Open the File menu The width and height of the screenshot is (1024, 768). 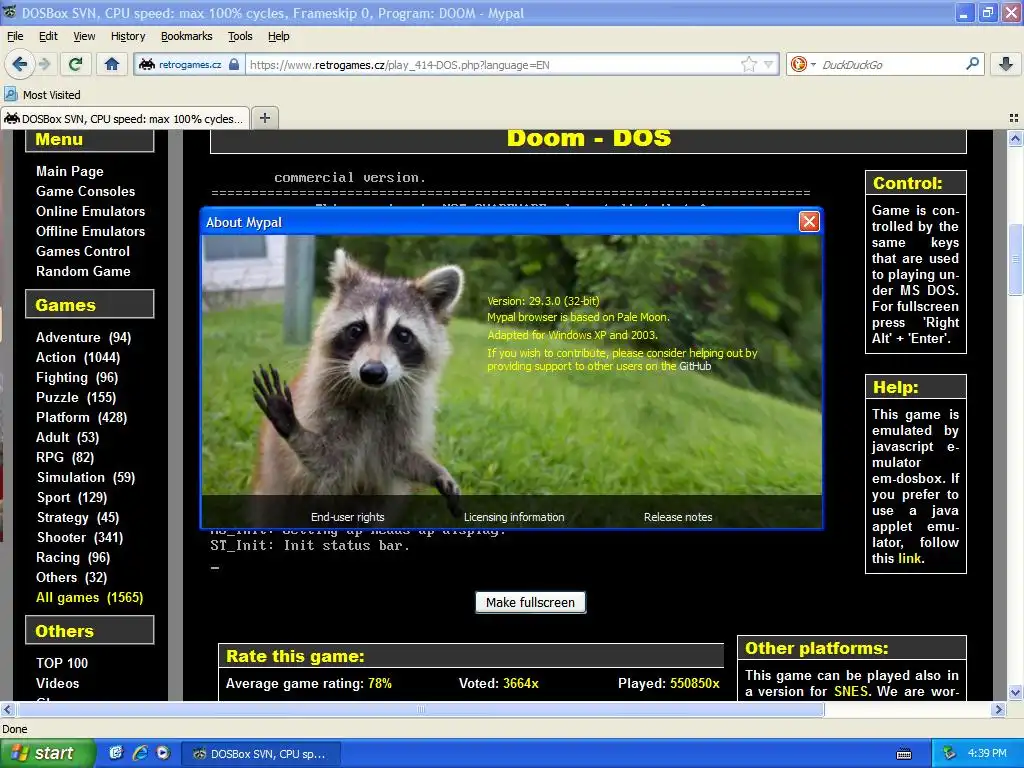click(x=15, y=36)
